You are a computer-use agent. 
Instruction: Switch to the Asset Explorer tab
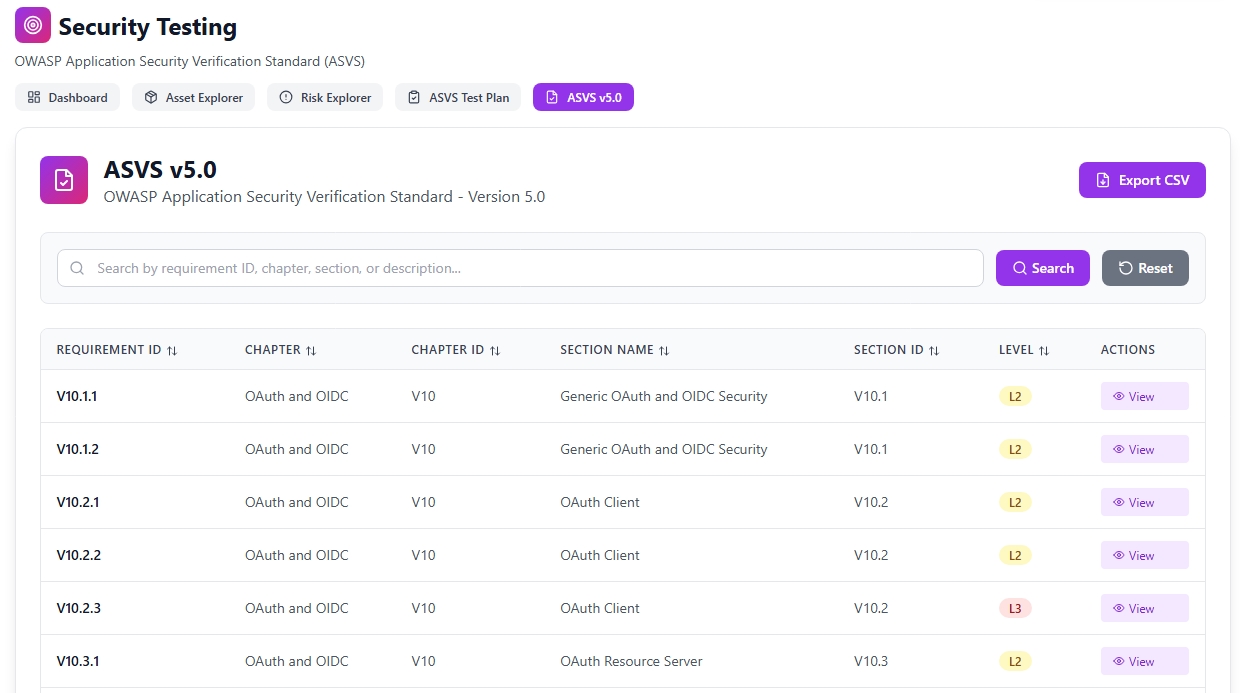tap(194, 97)
